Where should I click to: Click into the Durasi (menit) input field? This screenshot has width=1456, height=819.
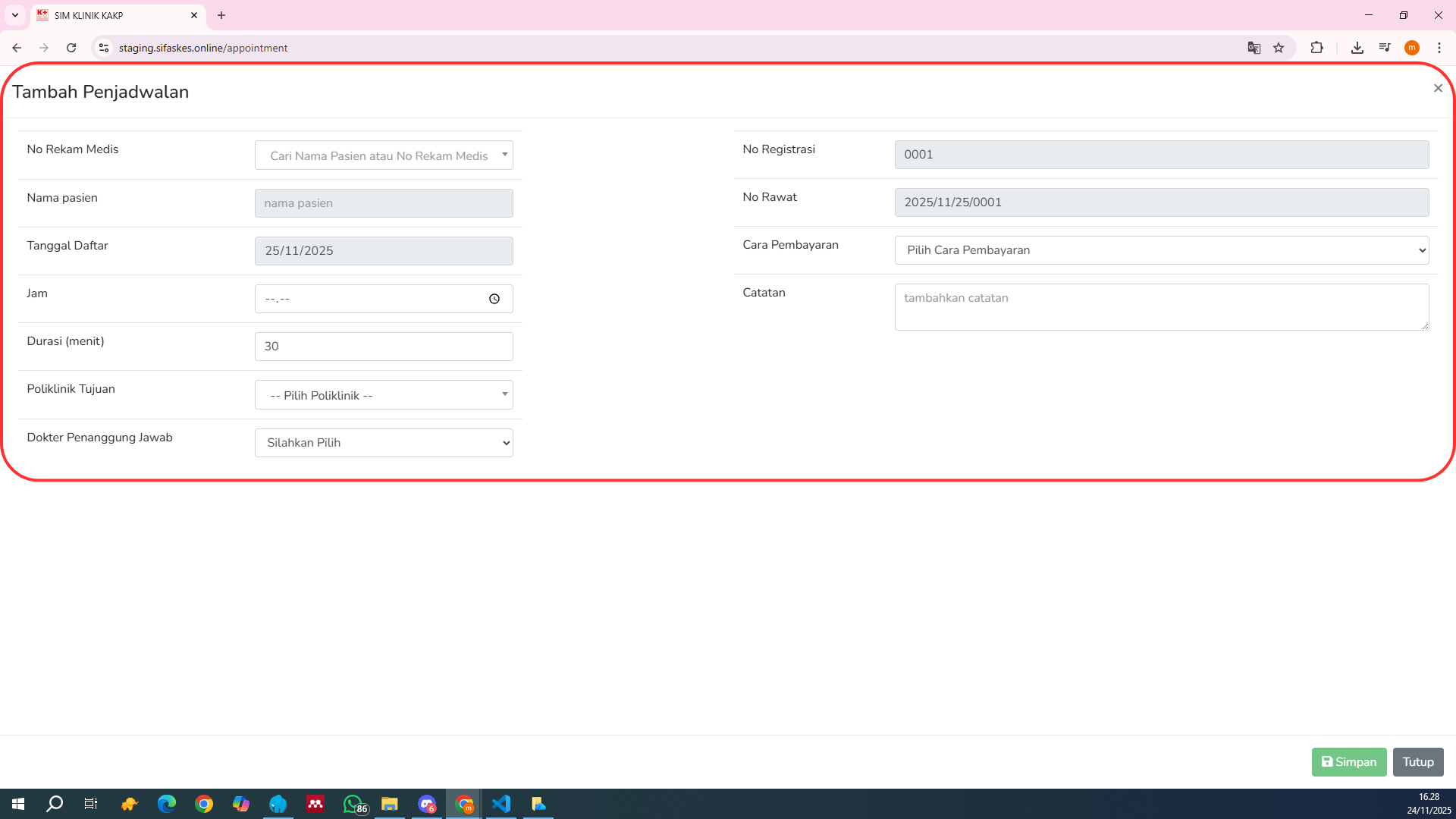(x=384, y=347)
